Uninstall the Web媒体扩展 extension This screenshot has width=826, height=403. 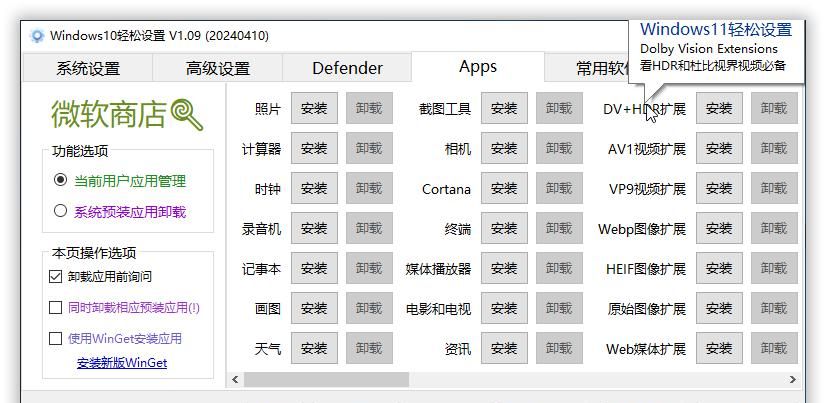(774, 348)
